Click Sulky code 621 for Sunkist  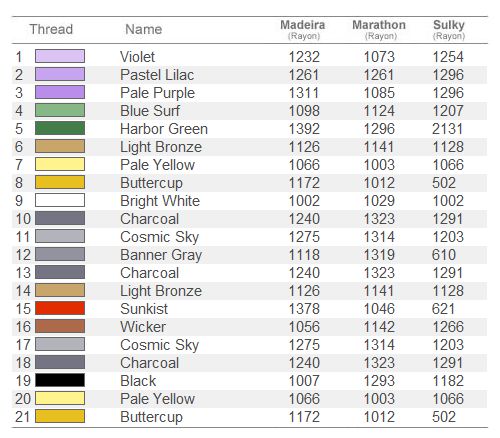click(443, 309)
